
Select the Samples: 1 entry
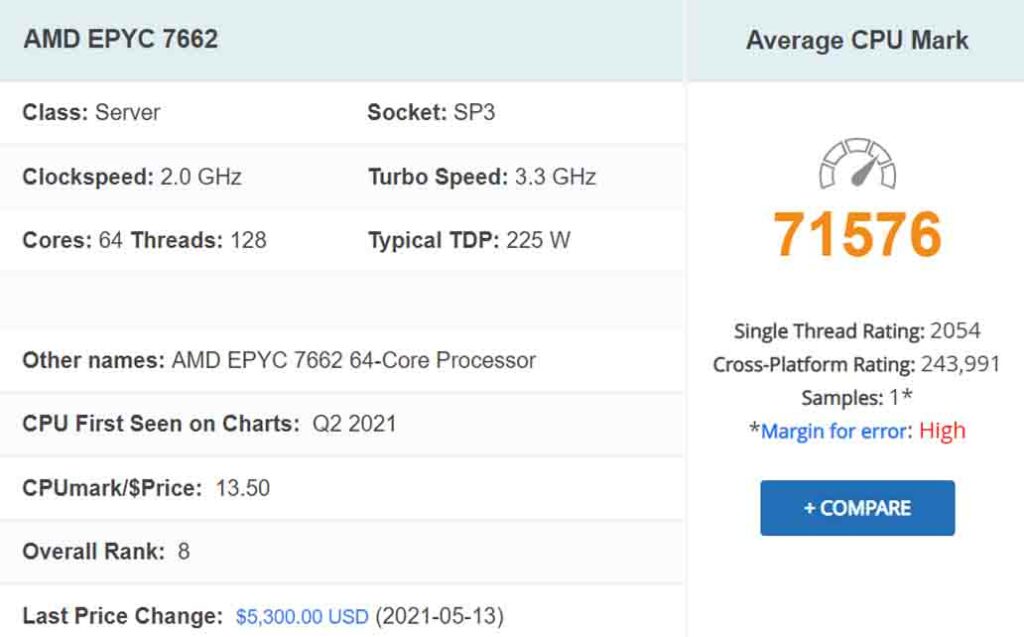857,397
